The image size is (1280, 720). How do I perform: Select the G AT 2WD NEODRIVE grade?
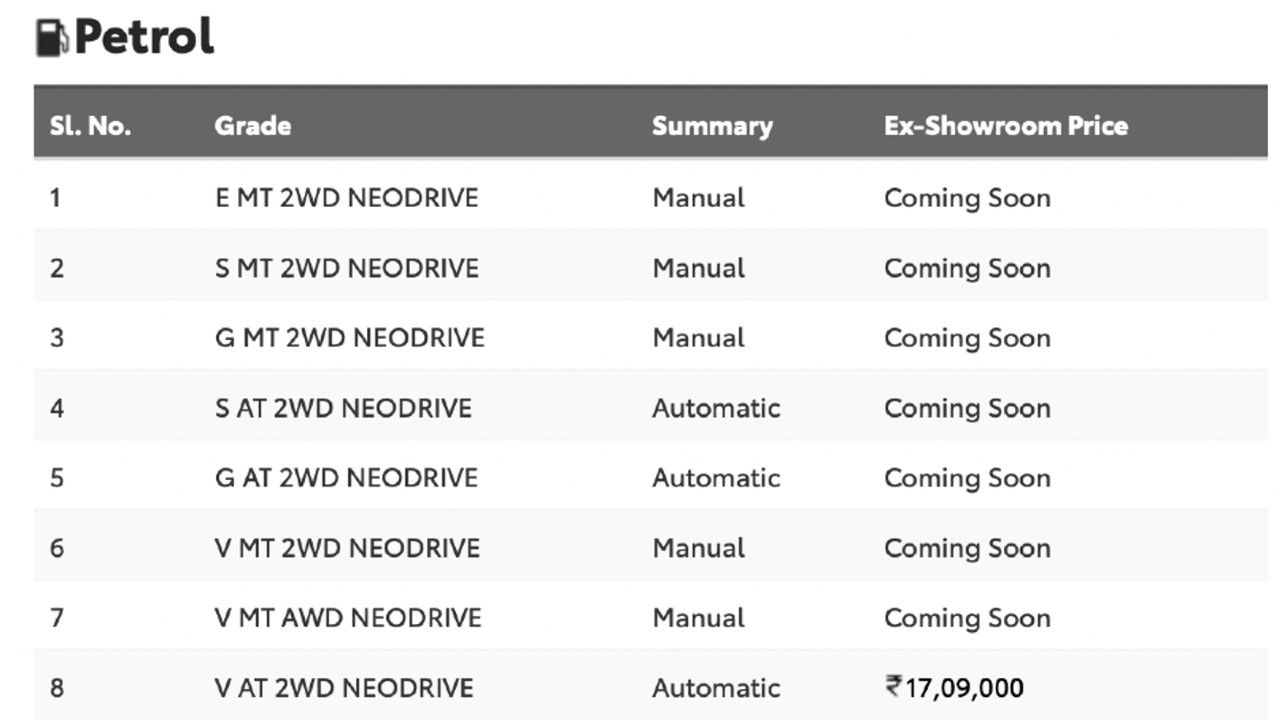(x=346, y=478)
